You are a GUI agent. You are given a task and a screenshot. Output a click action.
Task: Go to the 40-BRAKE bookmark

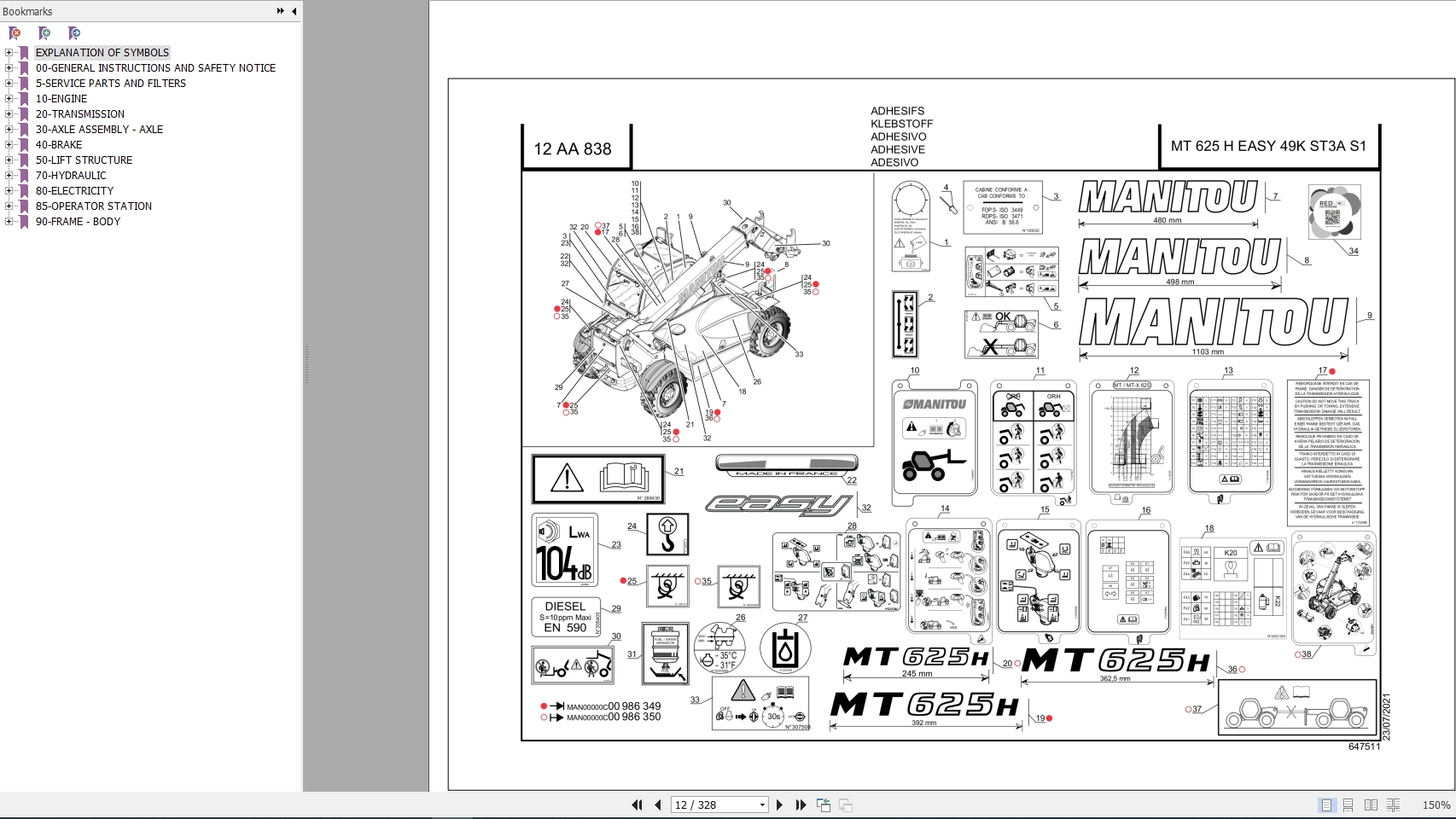(59, 145)
